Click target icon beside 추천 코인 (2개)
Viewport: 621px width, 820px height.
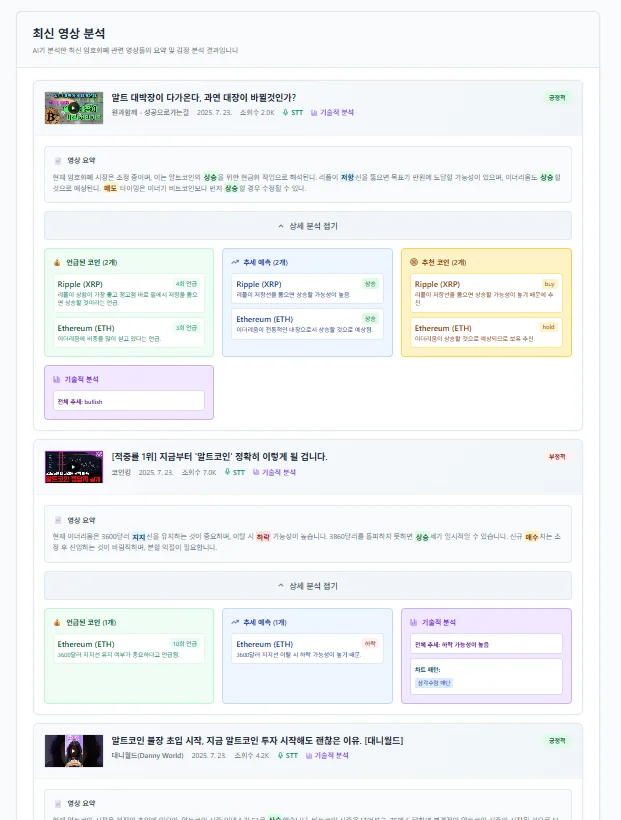[414, 262]
